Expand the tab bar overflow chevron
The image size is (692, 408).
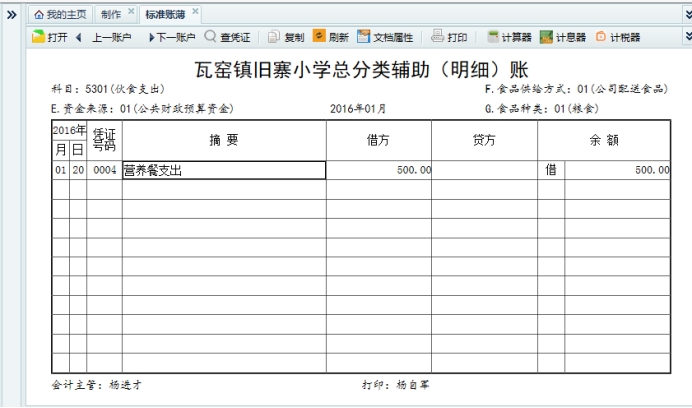click(686, 14)
